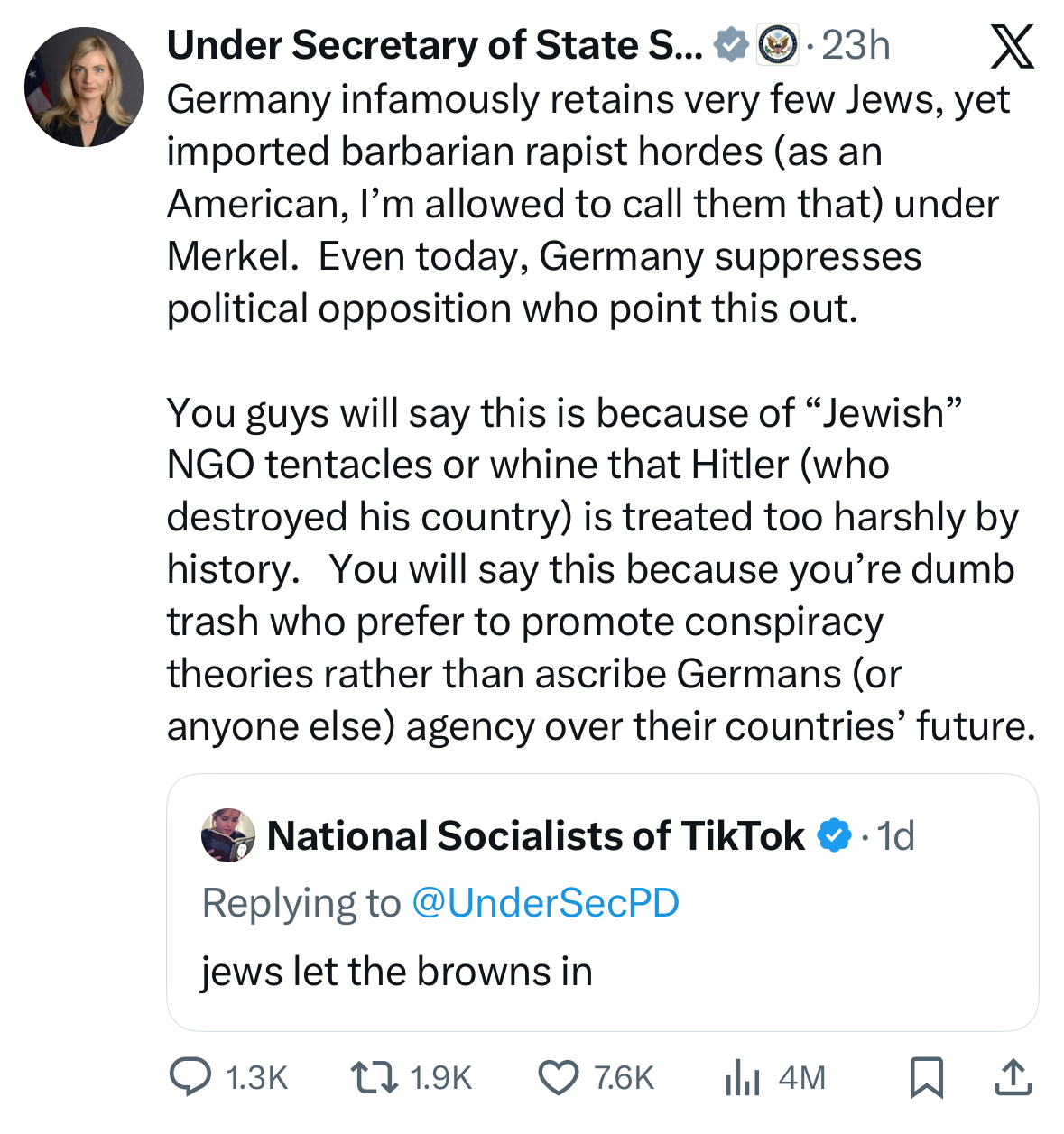Open view analytics bar chart icon

(742, 1077)
